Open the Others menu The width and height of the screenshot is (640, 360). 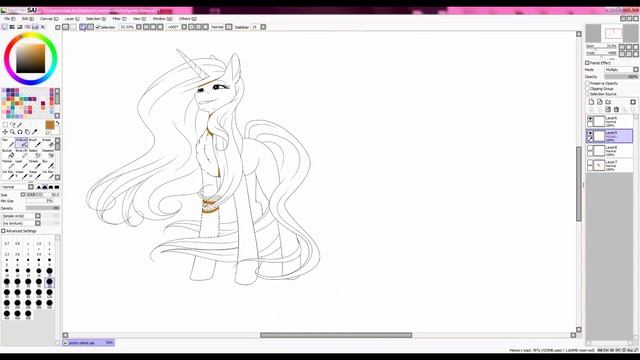click(187, 19)
